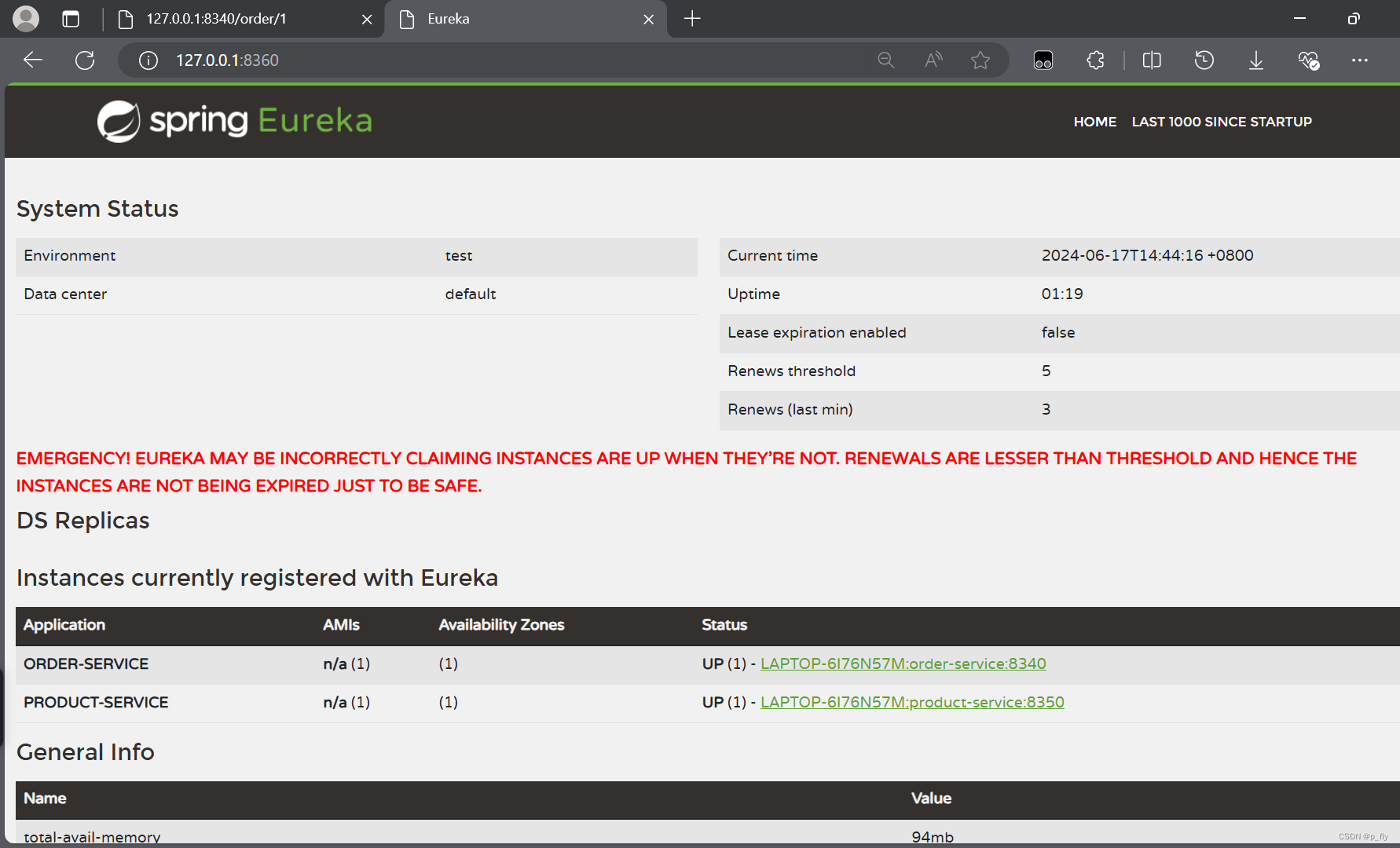Open the order-service:8340 instance link
The image size is (1400, 848).
point(903,663)
